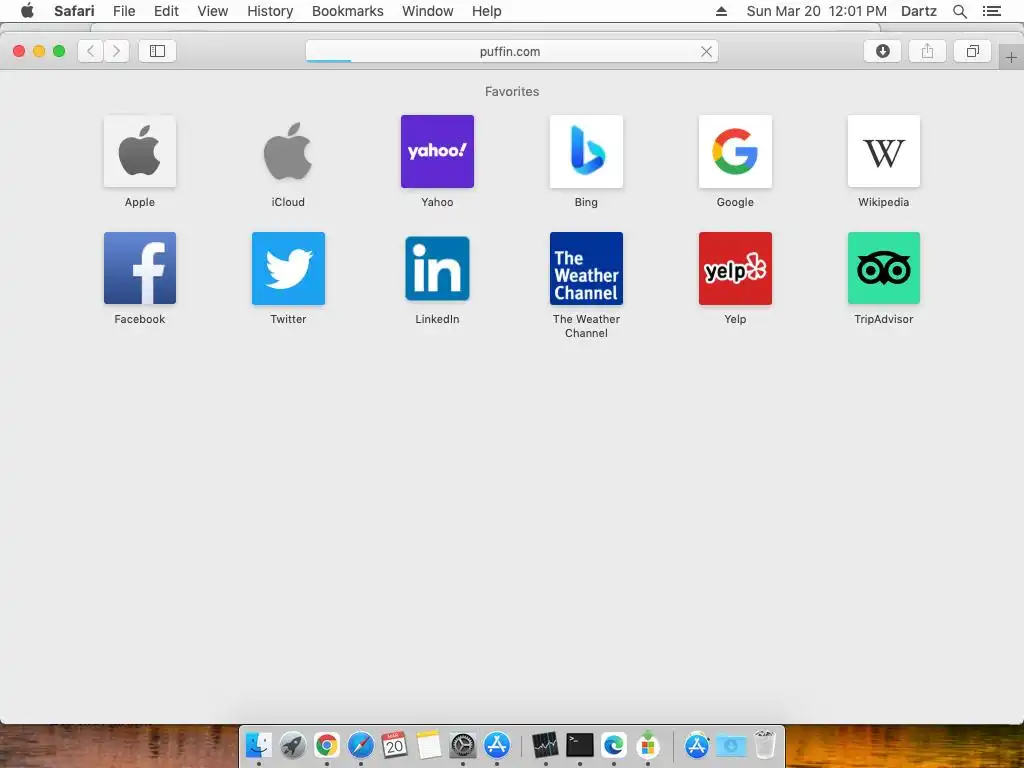Open Terminal from the Dock
Viewport: 1024px width, 768px height.
579,745
